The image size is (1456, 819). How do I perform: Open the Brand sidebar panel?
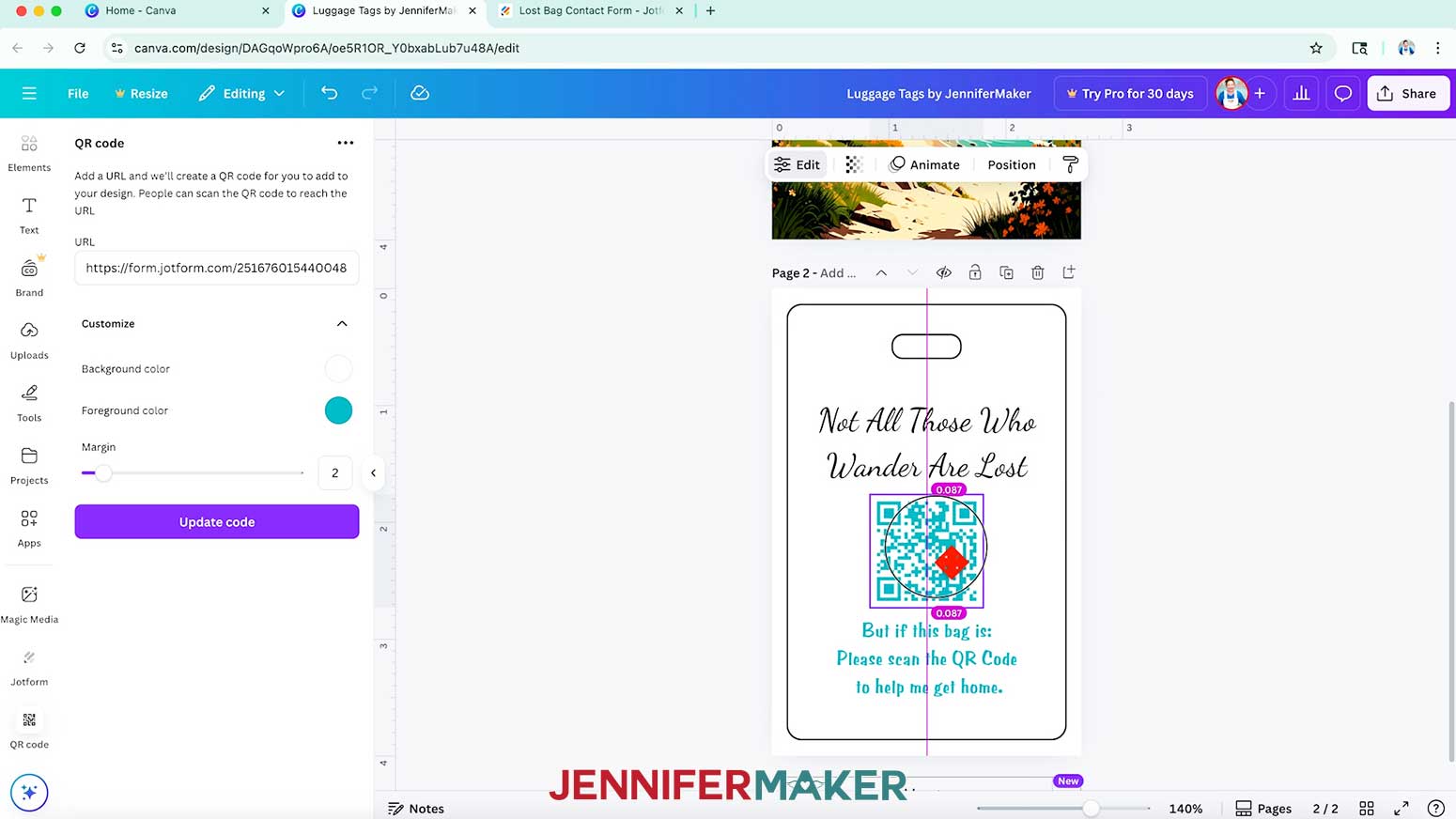point(29,278)
